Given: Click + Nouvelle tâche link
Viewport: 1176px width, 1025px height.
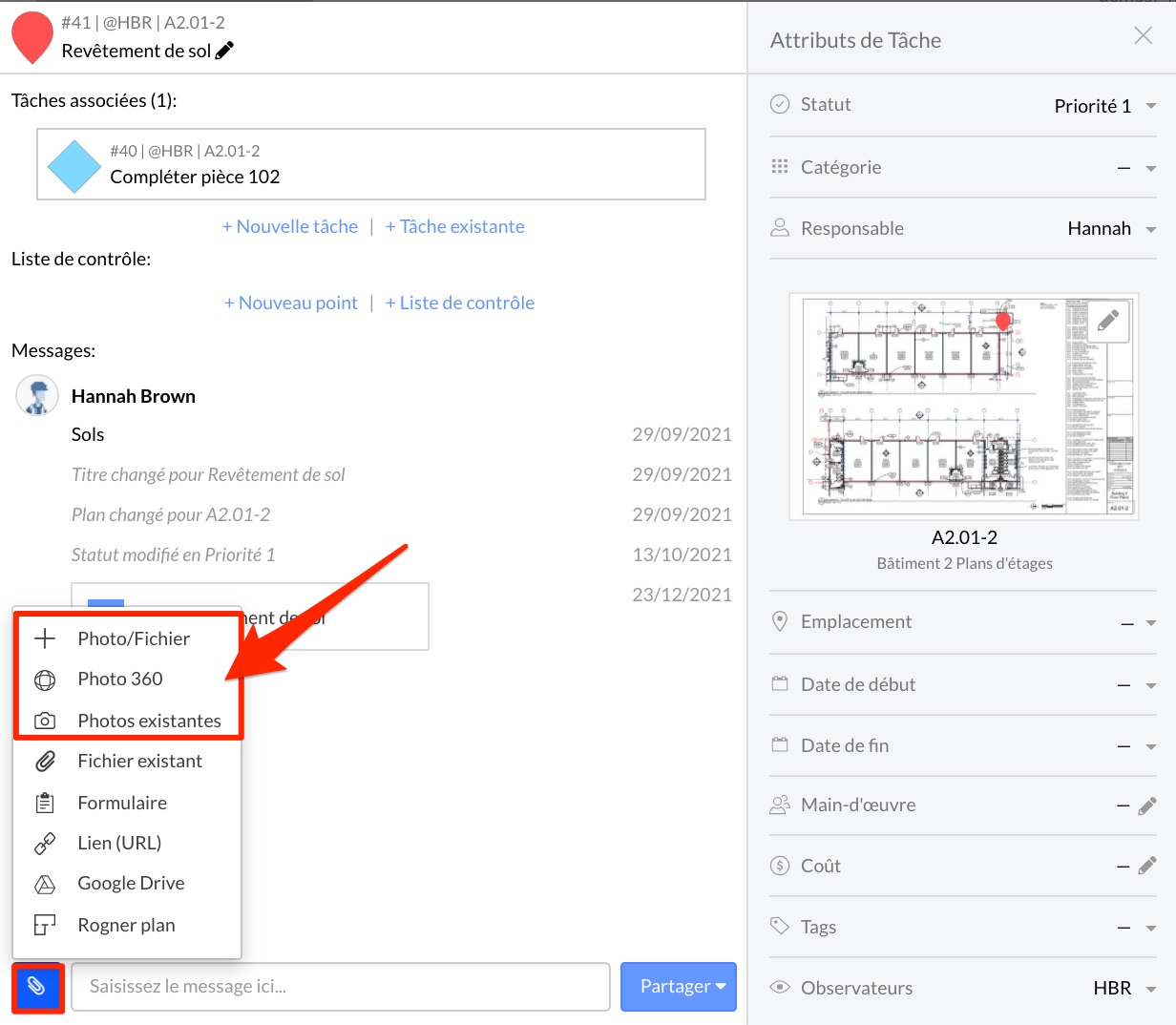Looking at the screenshot, I should 290,226.
